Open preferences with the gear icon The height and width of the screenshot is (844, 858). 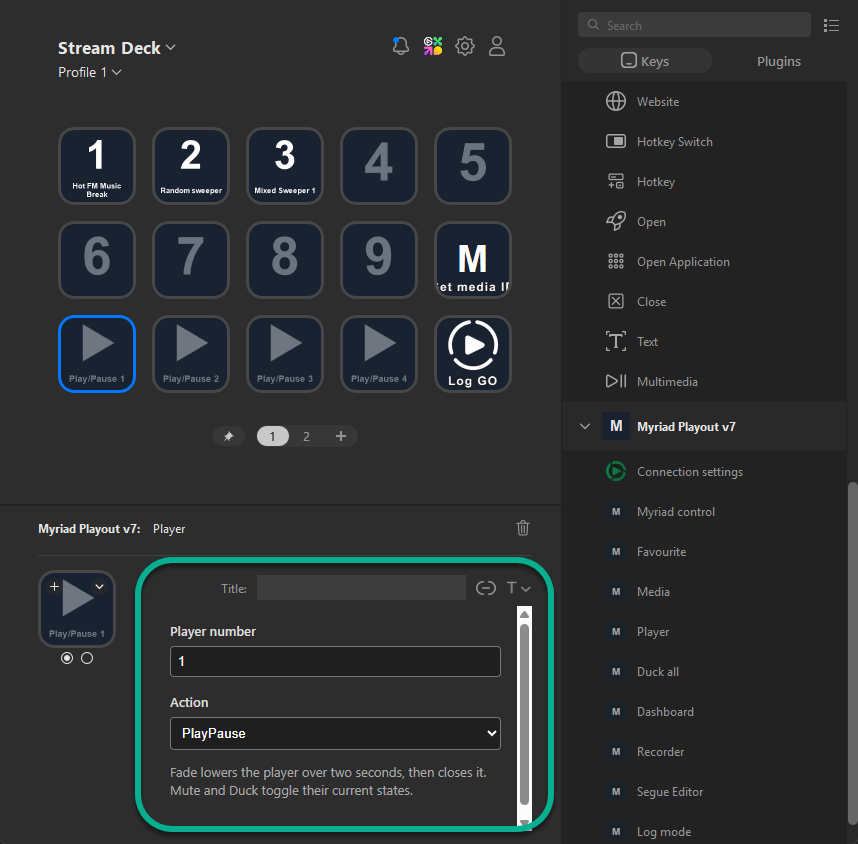[465, 46]
